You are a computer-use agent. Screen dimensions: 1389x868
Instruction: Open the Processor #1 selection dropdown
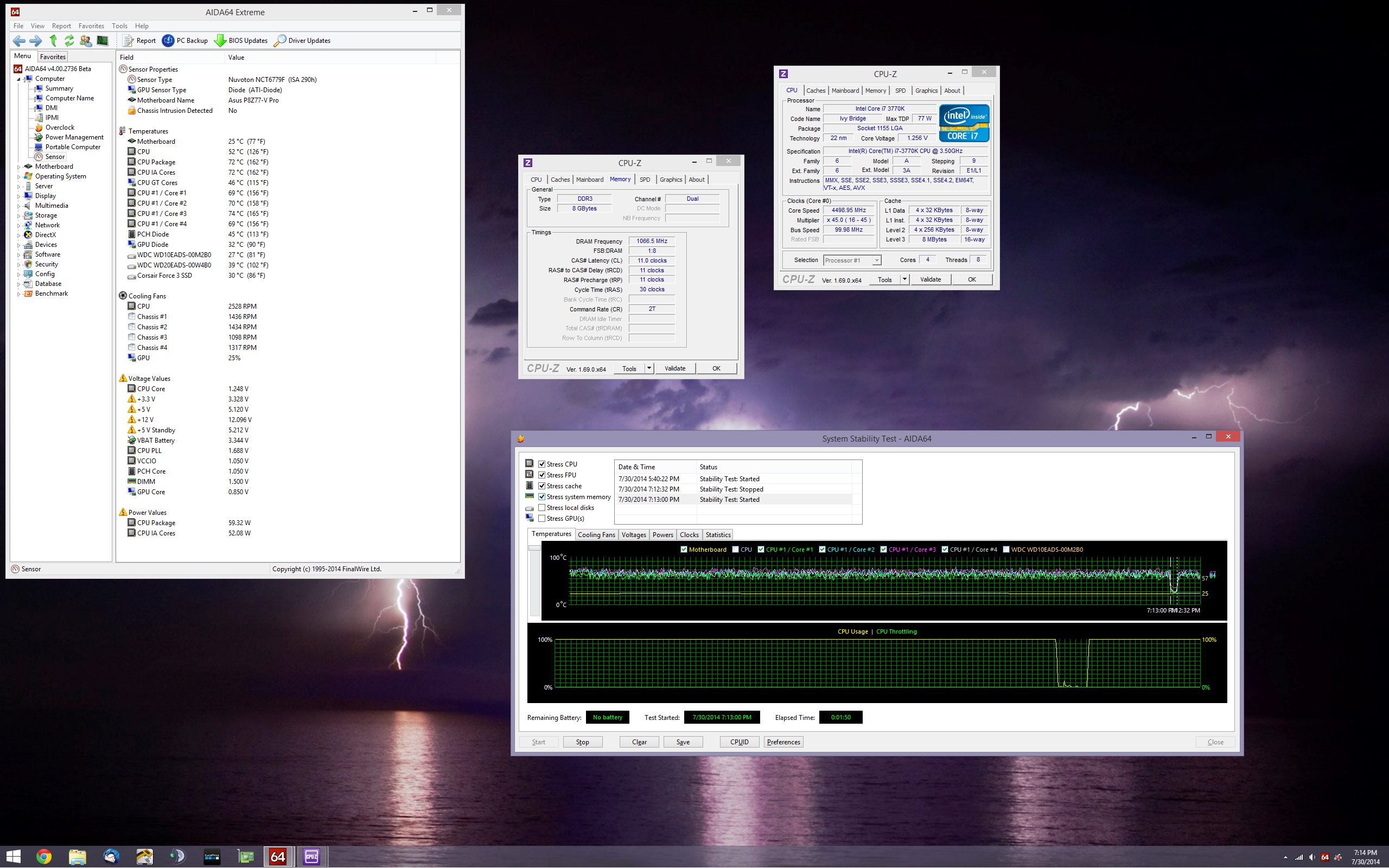point(876,260)
